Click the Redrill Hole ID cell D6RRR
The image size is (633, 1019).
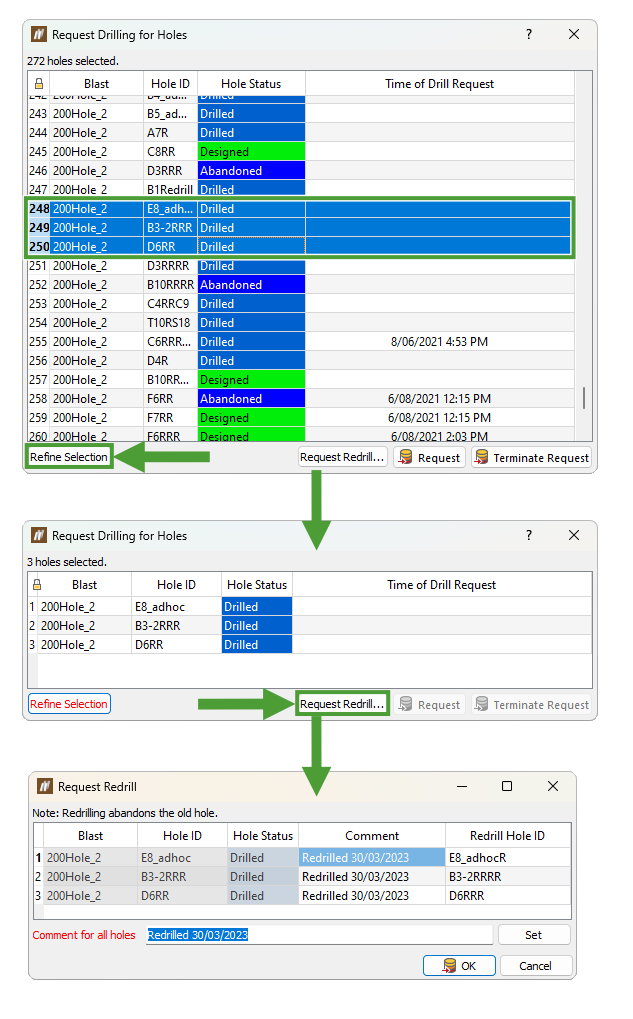[x=508, y=895]
